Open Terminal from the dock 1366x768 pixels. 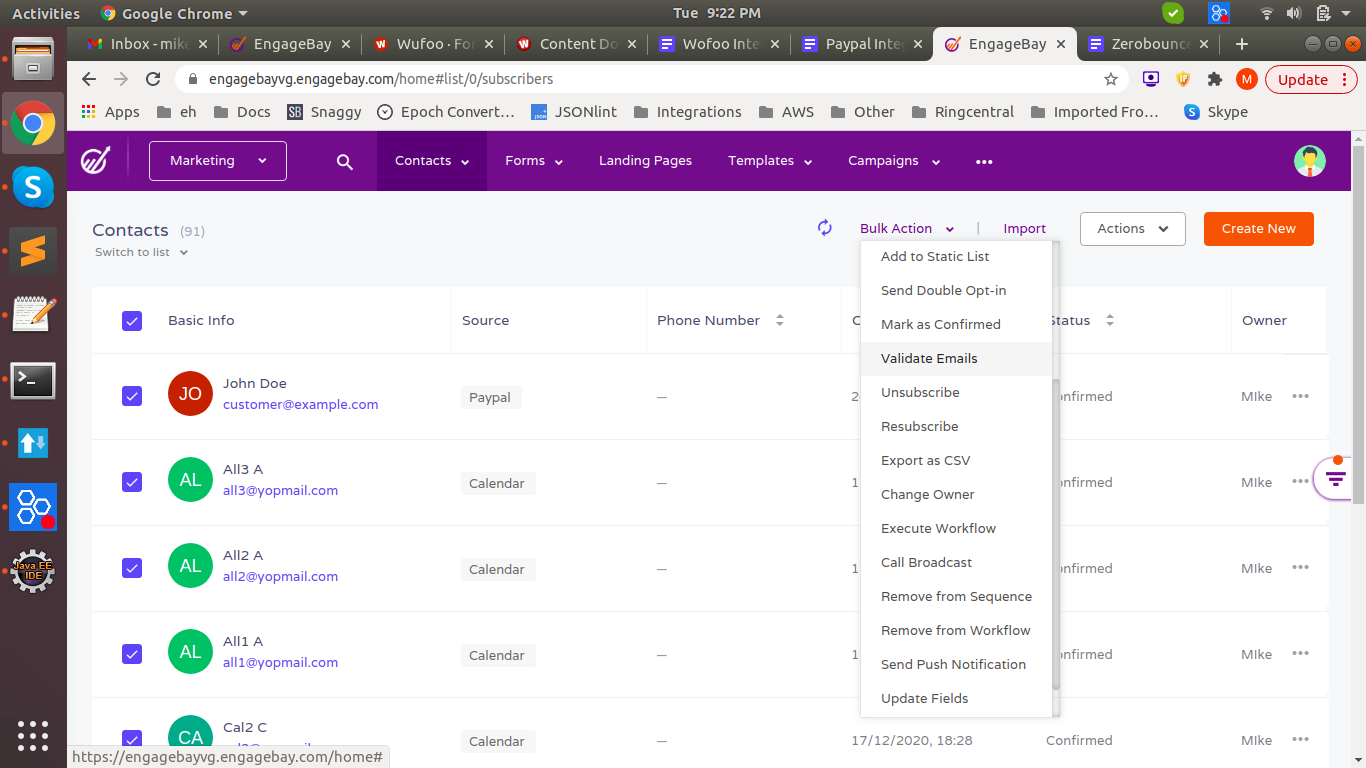pos(33,380)
